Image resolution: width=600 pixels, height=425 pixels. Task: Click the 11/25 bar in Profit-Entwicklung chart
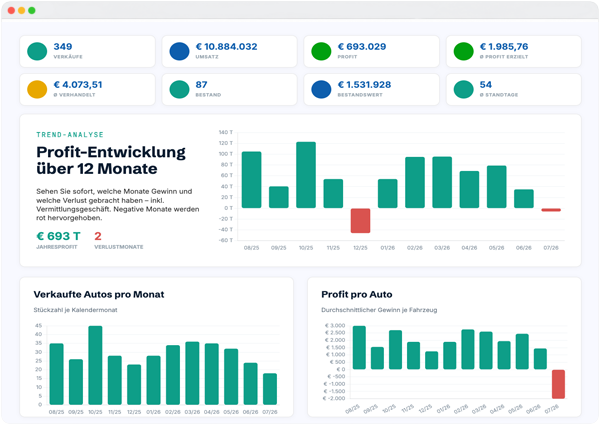333,194
